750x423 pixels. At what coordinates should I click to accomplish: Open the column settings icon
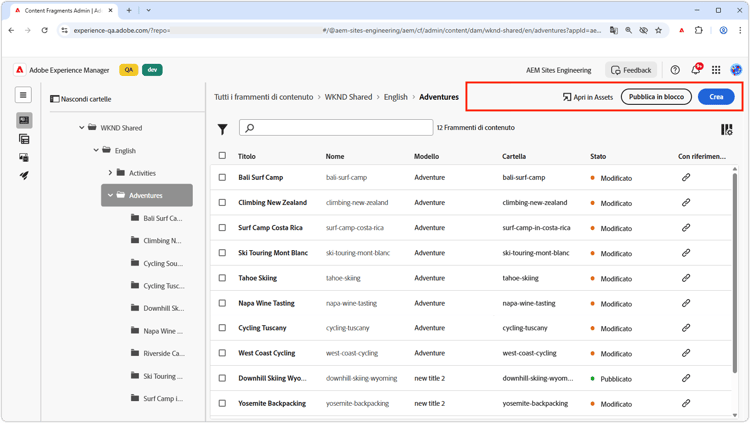(727, 129)
